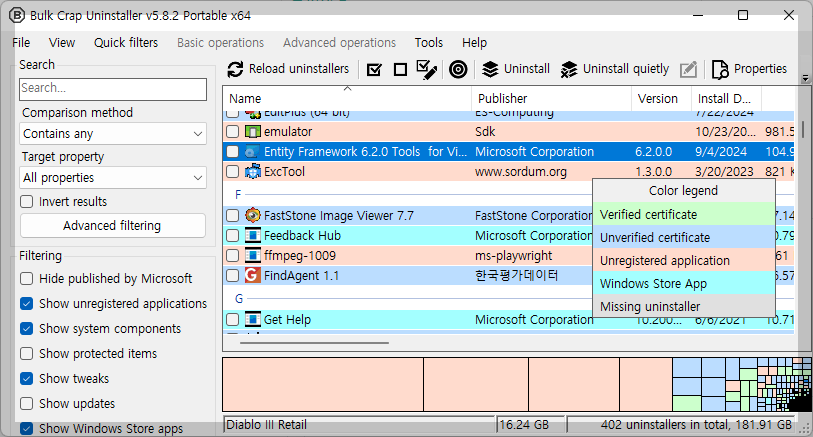Image resolution: width=813 pixels, height=437 pixels.
Task: Uncheck Show Windows Store apps
Action: point(26,428)
